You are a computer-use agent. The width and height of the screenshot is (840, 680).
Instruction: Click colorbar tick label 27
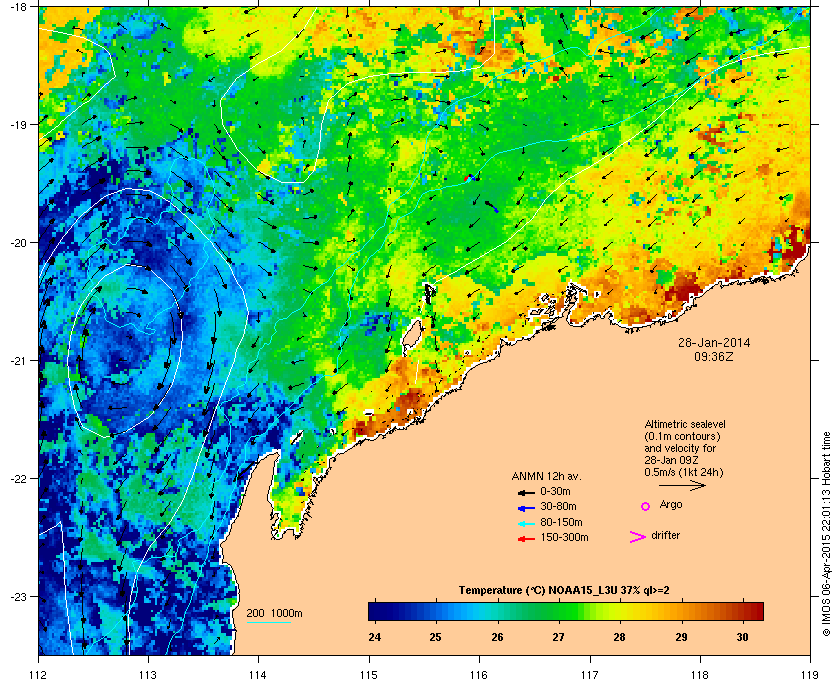click(x=558, y=637)
